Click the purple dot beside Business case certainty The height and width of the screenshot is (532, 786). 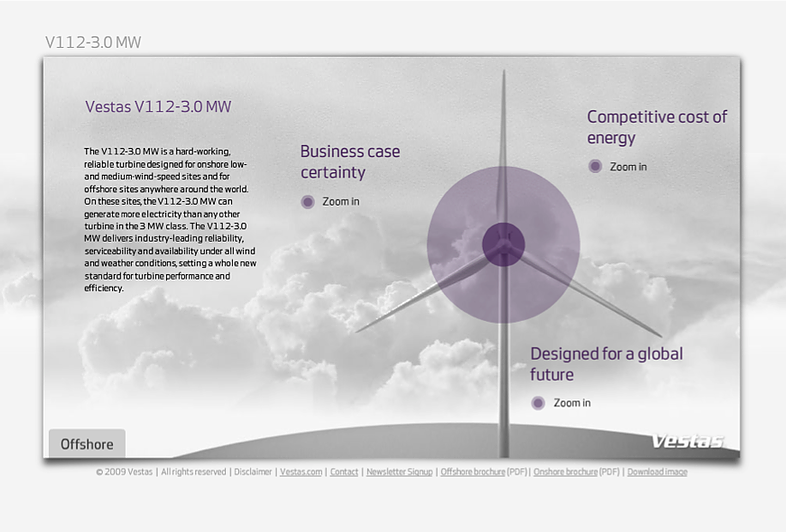[308, 202]
